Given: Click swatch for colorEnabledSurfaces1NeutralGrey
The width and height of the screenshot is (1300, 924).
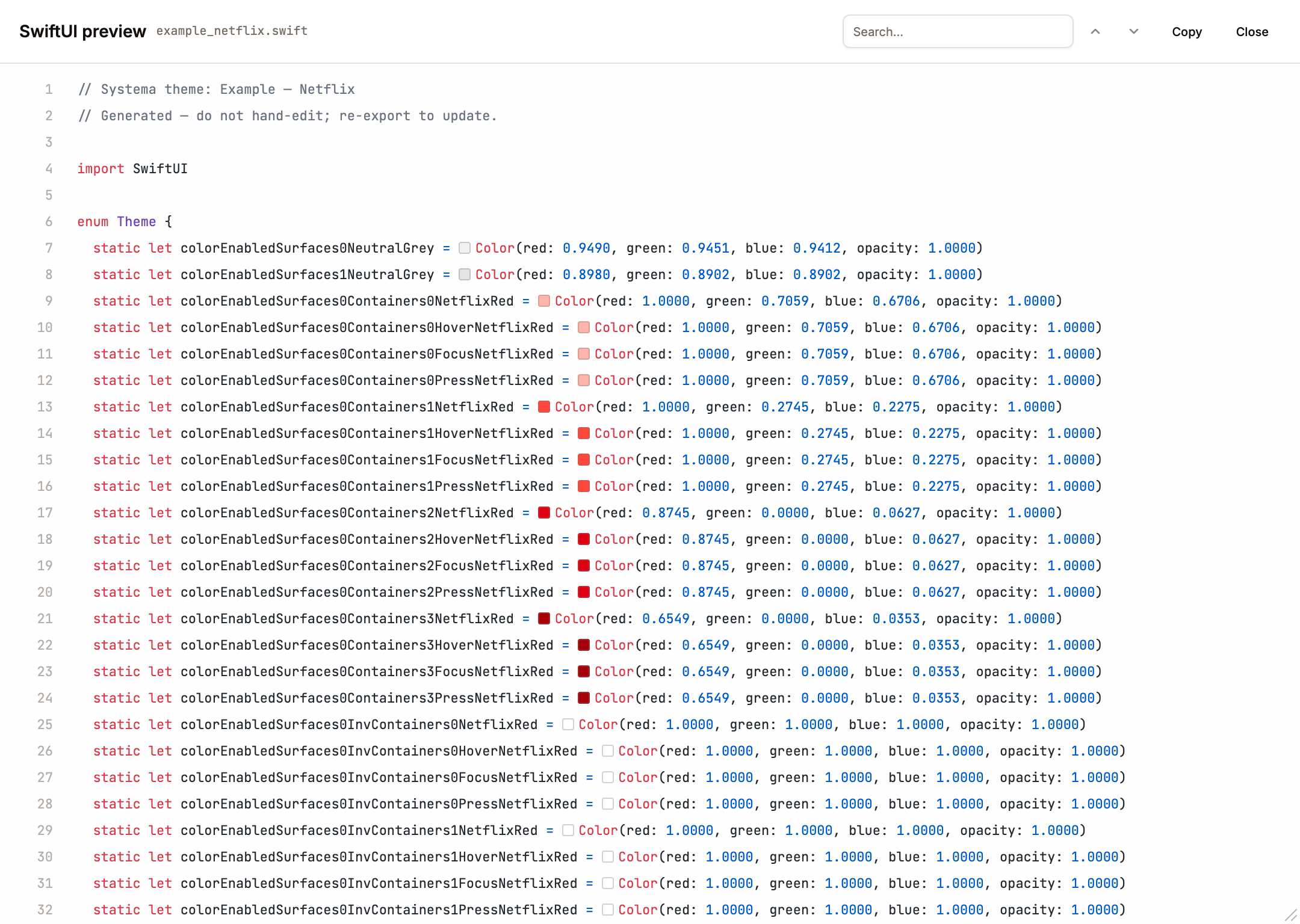Looking at the screenshot, I should click(x=465, y=274).
